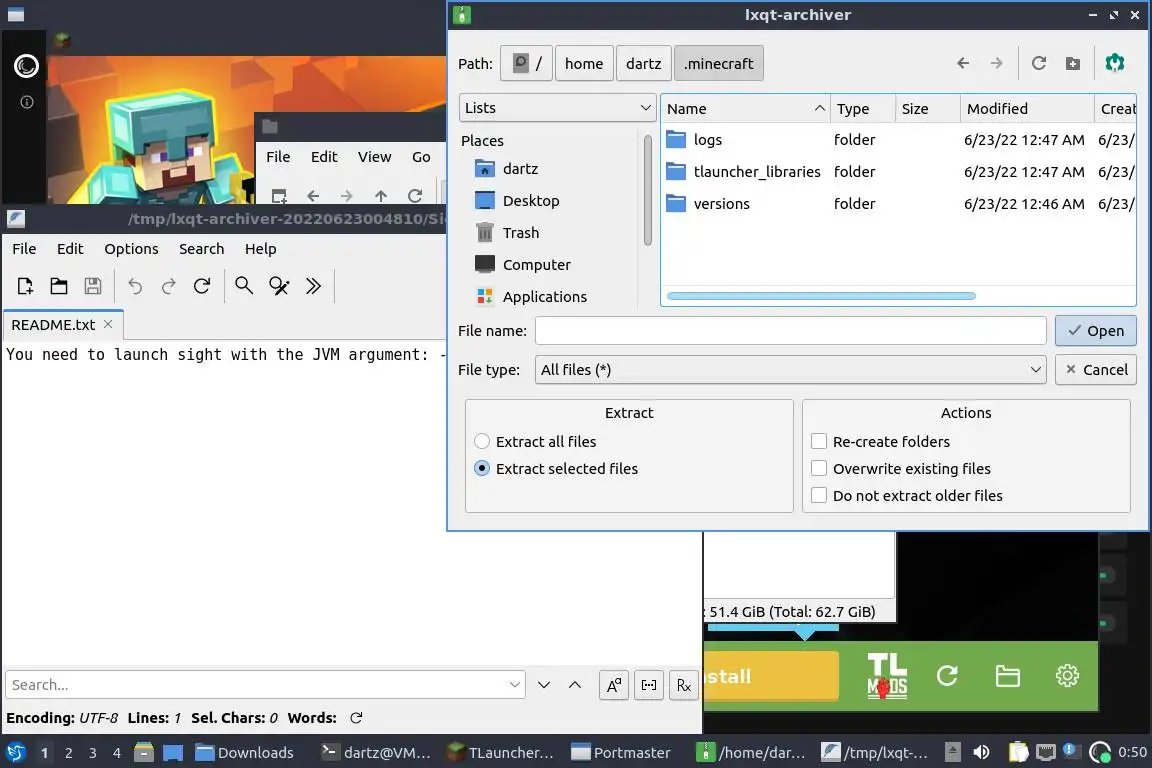Navigate to the home path segment
The width and height of the screenshot is (1152, 768).
click(x=584, y=63)
